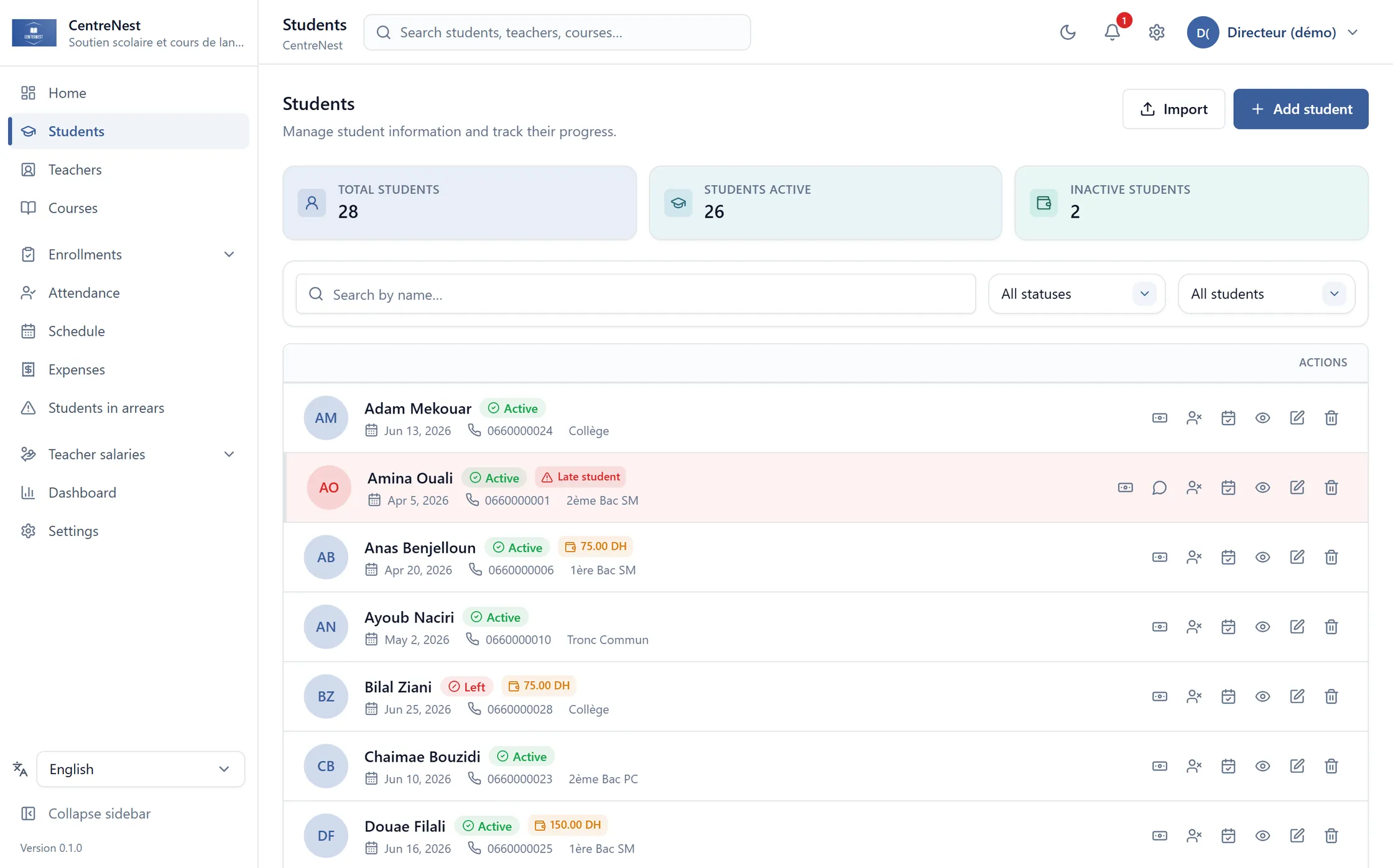Click unenroll user icon for Anas Benjelloun

[x=1193, y=557]
